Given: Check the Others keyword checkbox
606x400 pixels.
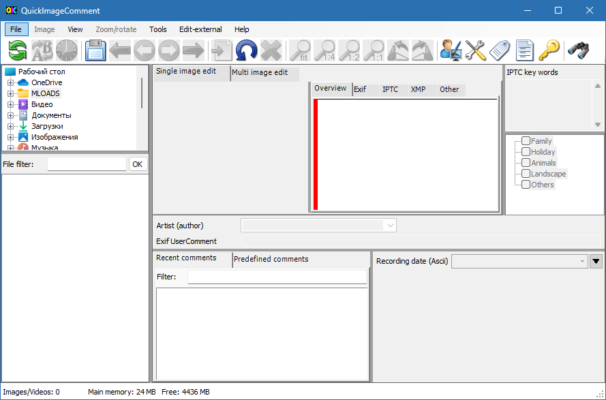Looking at the screenshot, I should [x=526, y=184].
